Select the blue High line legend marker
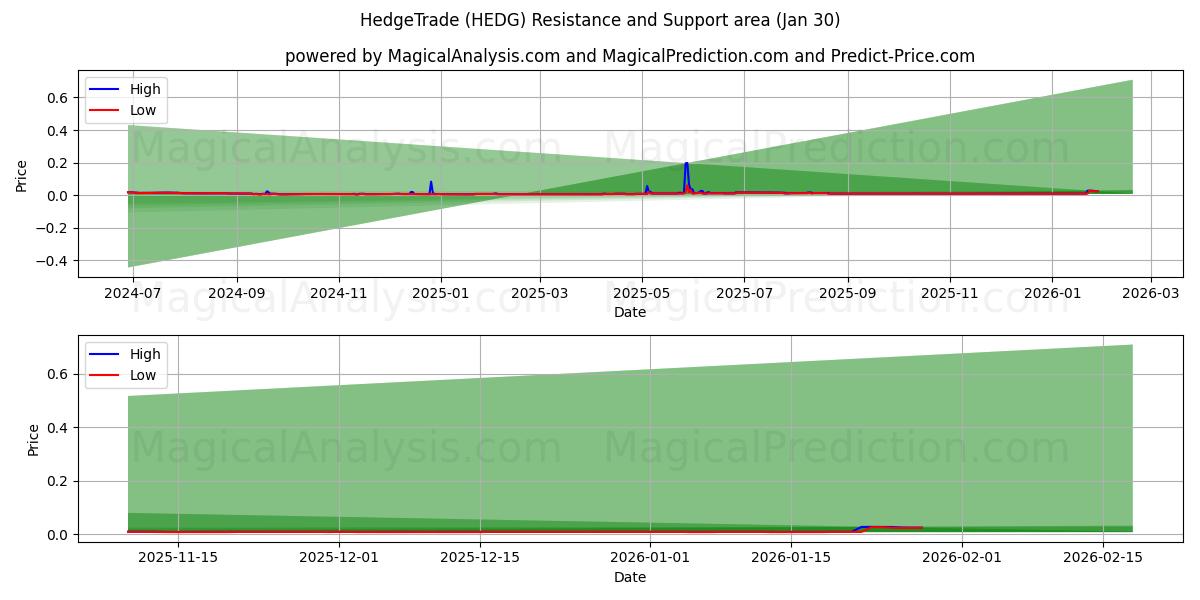1200x600 pixels. [106, 89]
